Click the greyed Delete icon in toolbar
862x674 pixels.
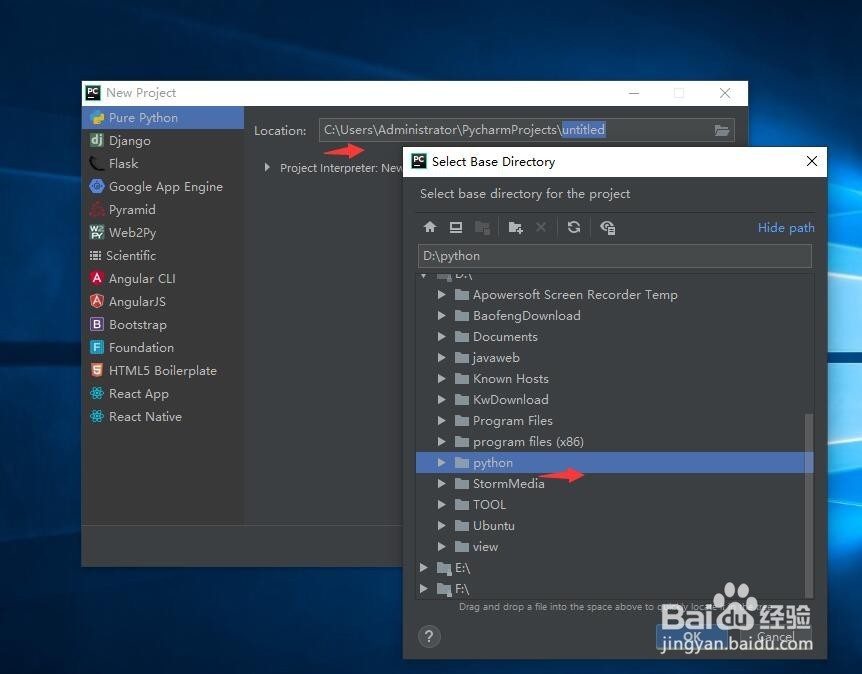(x=541, y=227)
